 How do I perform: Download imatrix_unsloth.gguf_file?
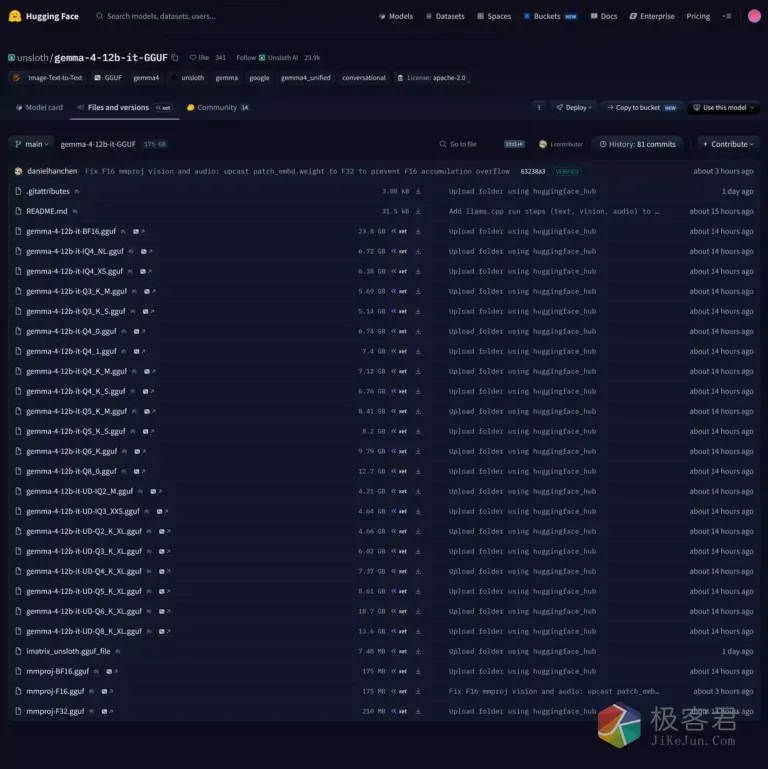click(418, 651)
